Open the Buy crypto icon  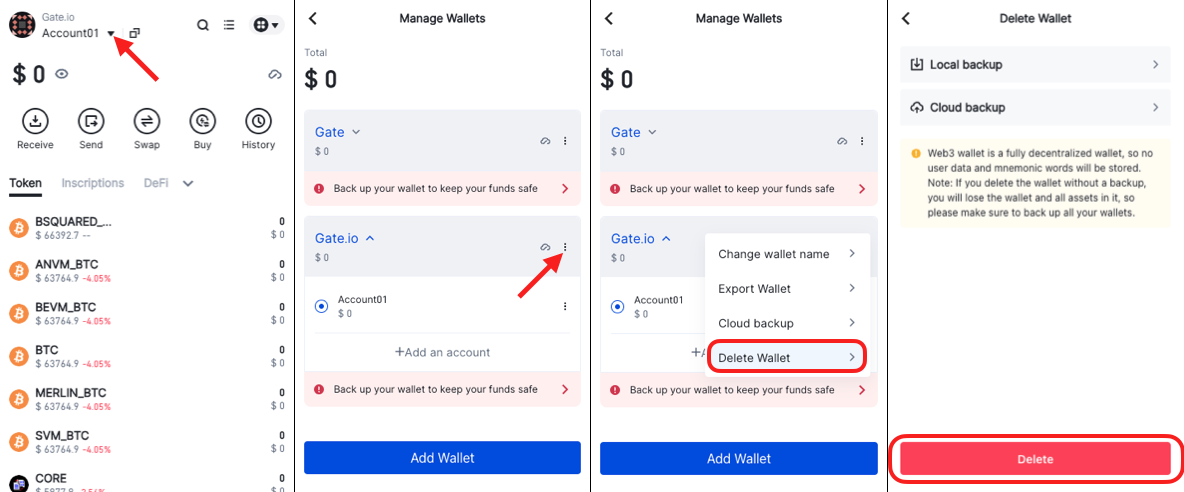[x=203, y=122]
